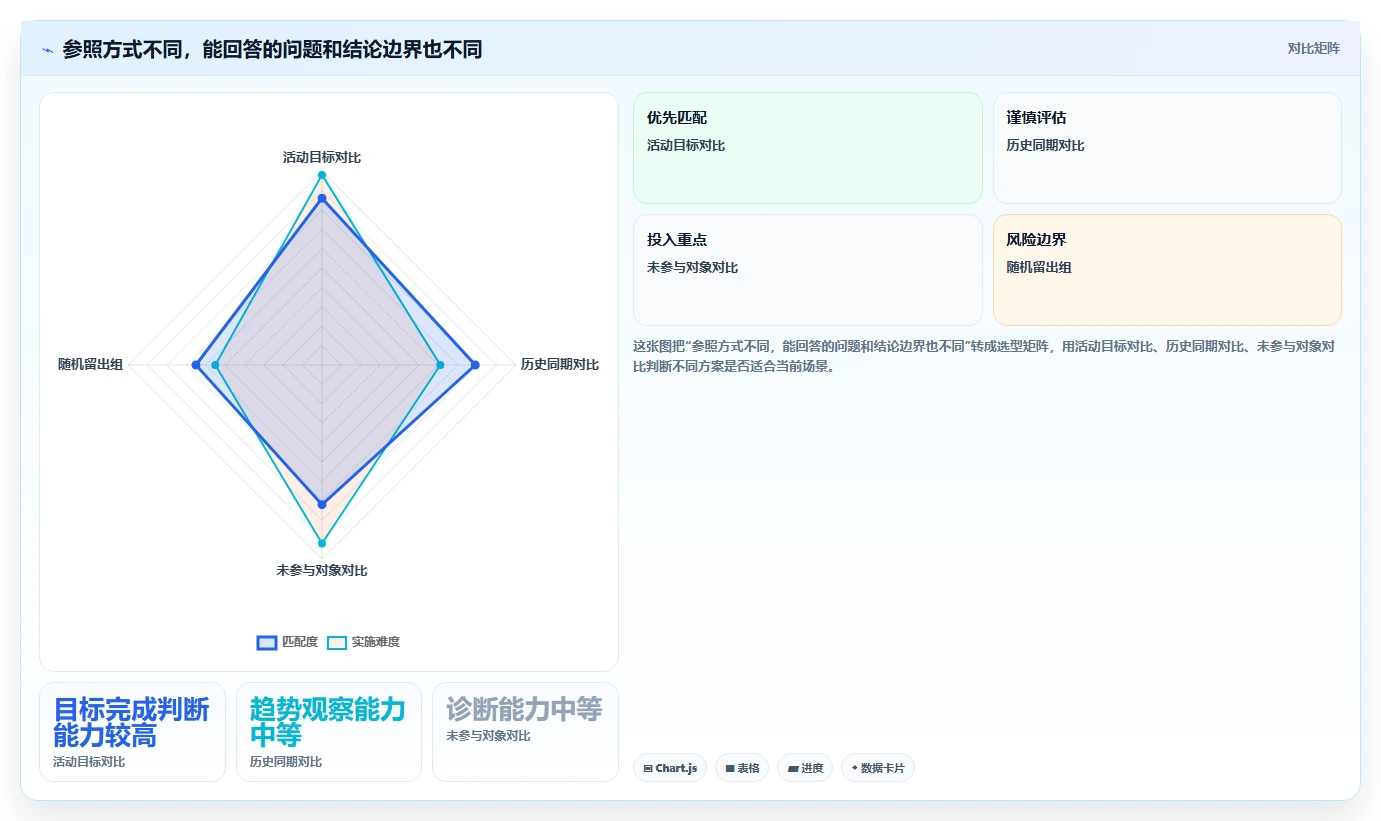Screen dimensions: 1381x821
Task: Click 未参与对象对比 text inside the 投入重点 card
Action: tap(692, 268)
